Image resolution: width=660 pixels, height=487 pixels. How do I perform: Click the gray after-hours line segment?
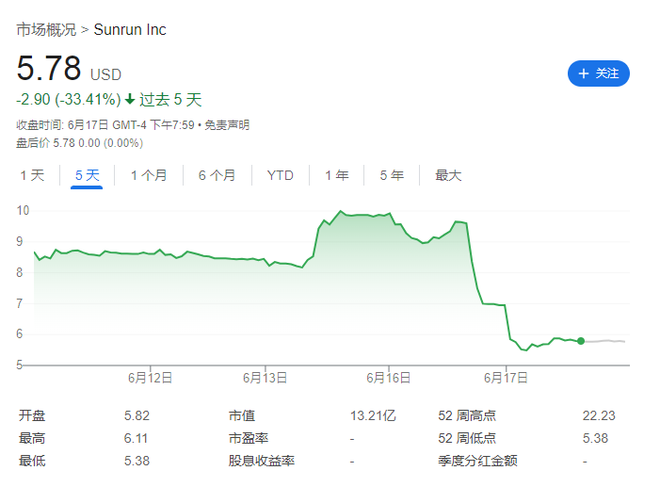pos(605,341)
